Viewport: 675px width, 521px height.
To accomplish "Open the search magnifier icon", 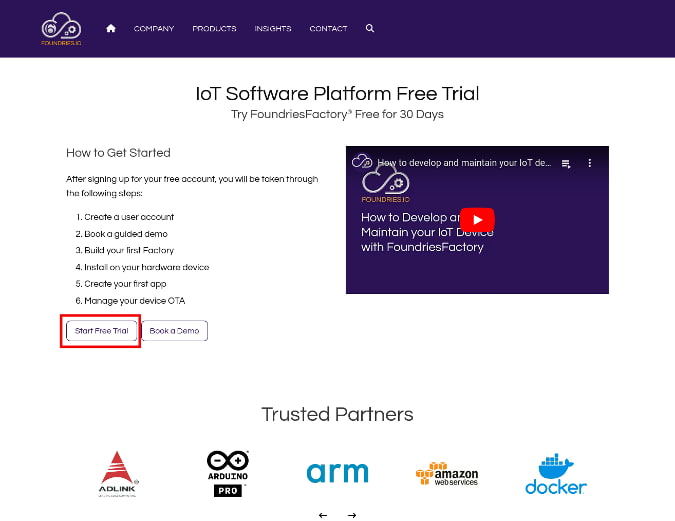I will 370,29.
